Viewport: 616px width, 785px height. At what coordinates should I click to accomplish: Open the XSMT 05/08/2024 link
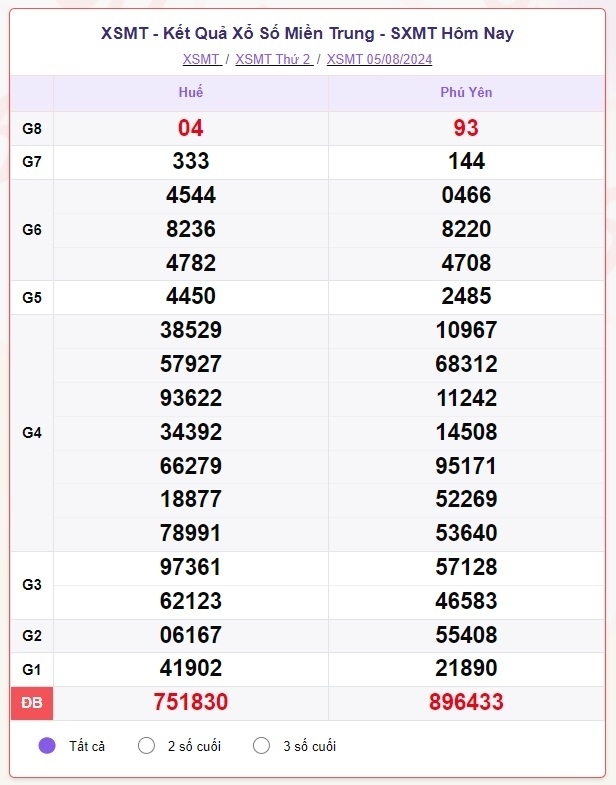pyautogui.click(x=380, y=59)
